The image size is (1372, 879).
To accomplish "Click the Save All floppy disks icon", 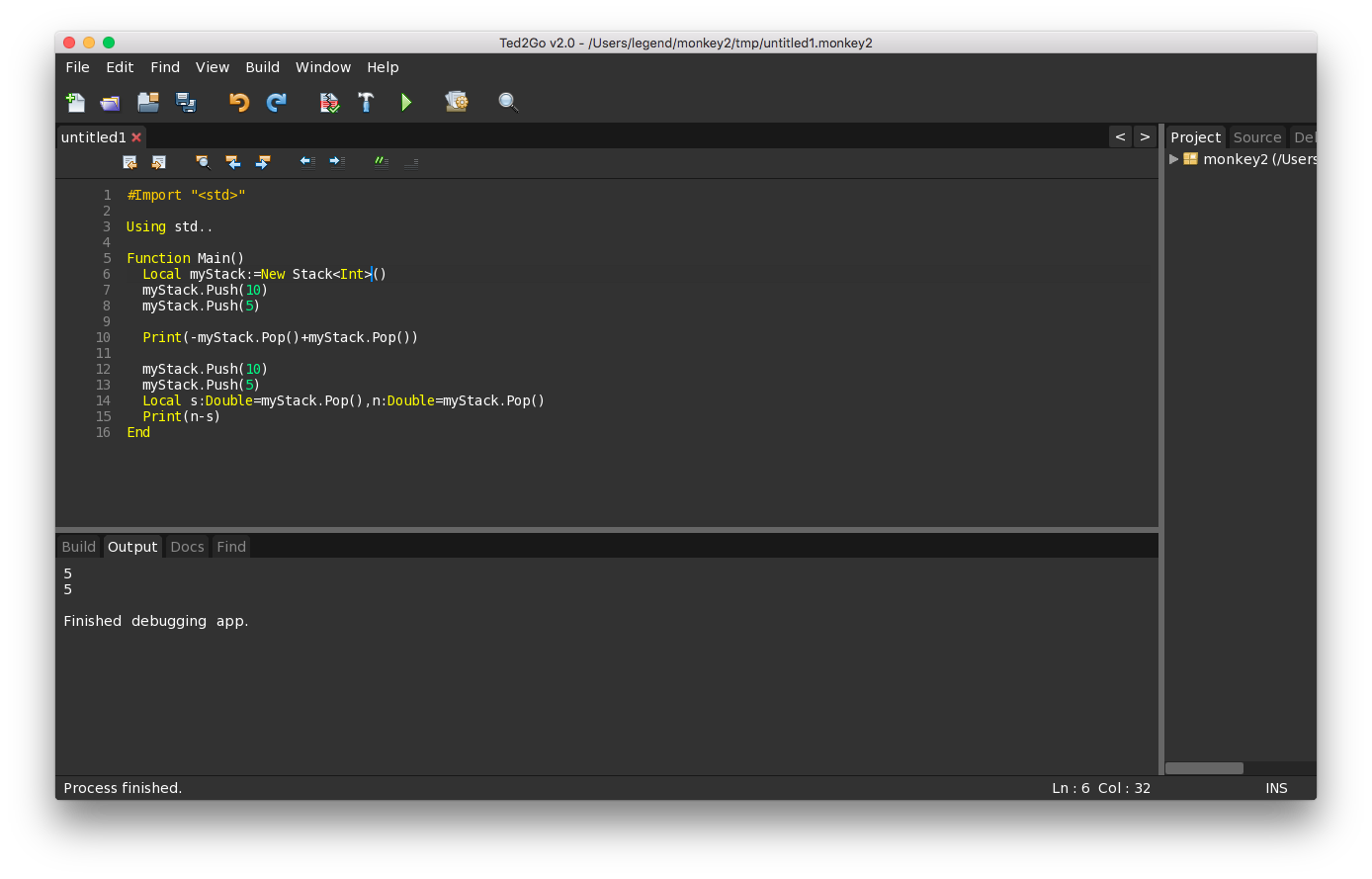I will 186,102.
